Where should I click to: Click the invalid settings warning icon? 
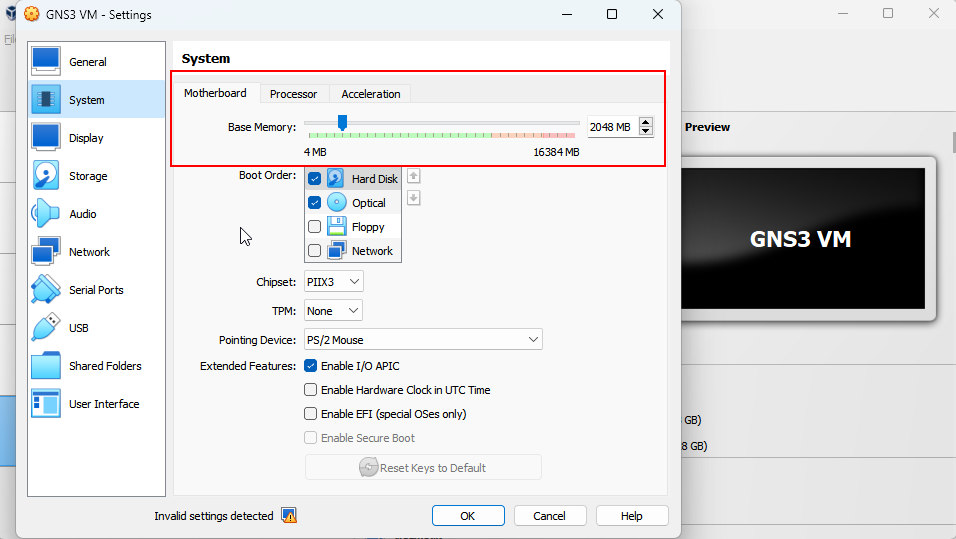pyautogui.click(x=289, y=516)
